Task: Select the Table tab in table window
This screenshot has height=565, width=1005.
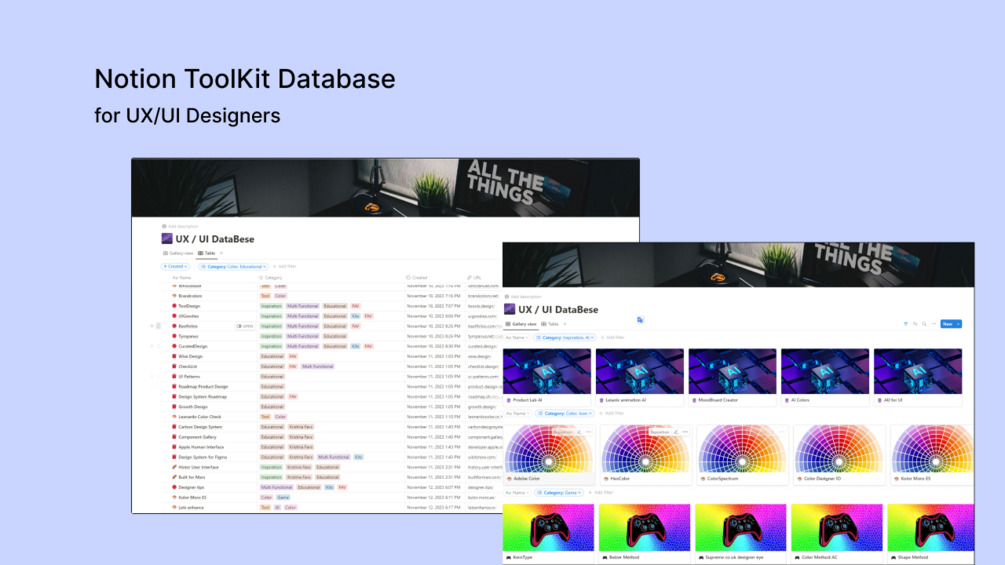Action: tap(206, 254)
